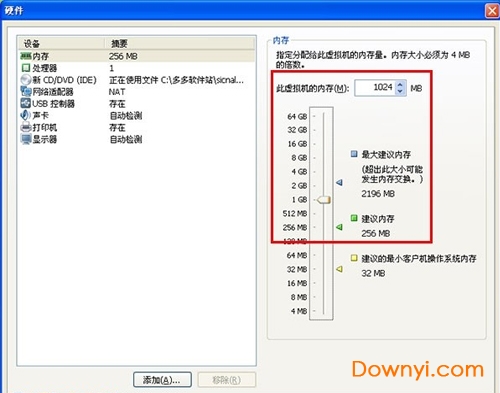Click the memory value field showing 1024
500x393 pixels.
(x=375, y=88)
